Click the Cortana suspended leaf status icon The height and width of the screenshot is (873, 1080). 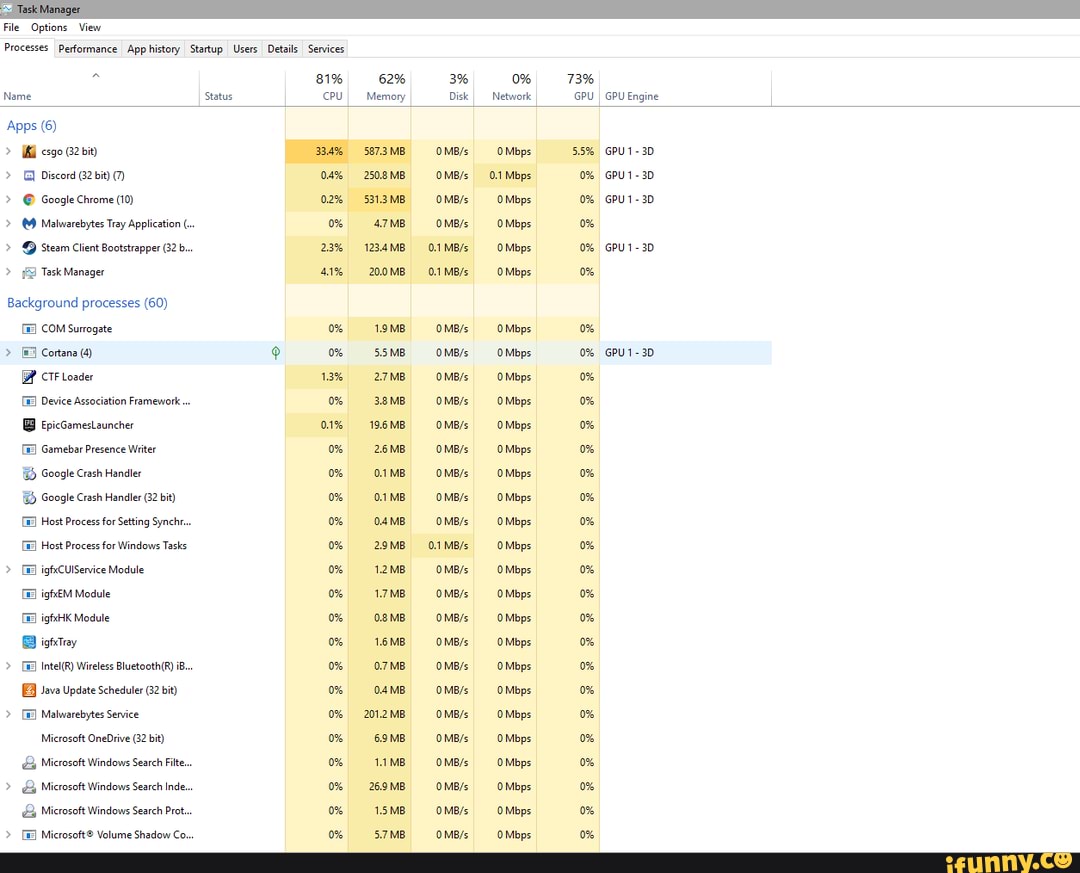[276, 353]
